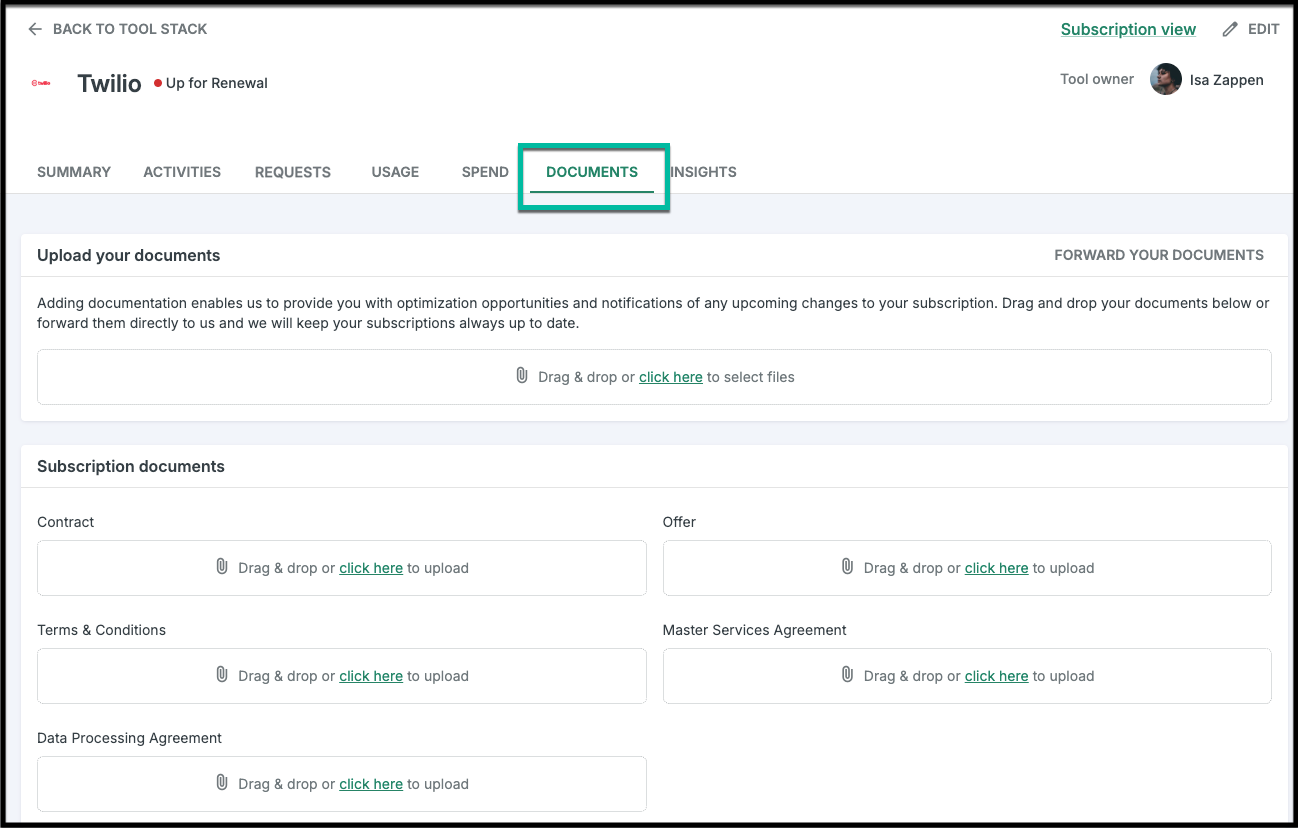Viewport: 1298px width, 828px height.
Task: Click the 'Twilio' tool title
Action: 109,83
